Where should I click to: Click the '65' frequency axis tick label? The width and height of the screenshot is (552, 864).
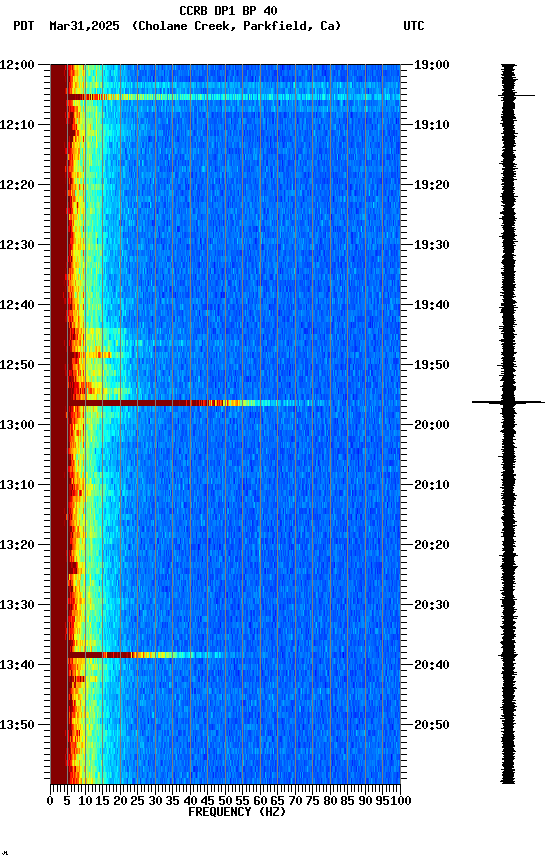[x=277, y=801]
